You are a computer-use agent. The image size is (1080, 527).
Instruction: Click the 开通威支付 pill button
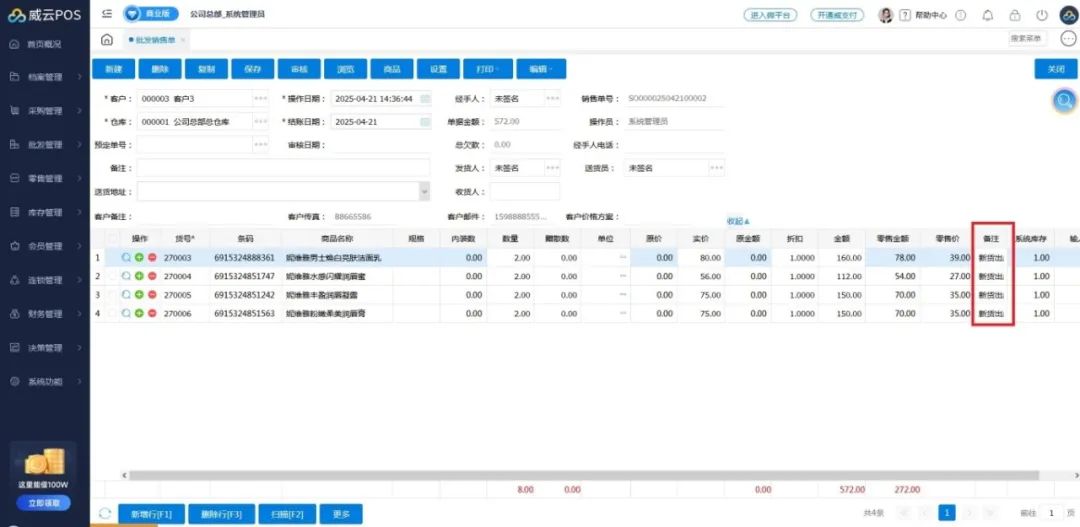pyautogui.click(x=837, y=15)
